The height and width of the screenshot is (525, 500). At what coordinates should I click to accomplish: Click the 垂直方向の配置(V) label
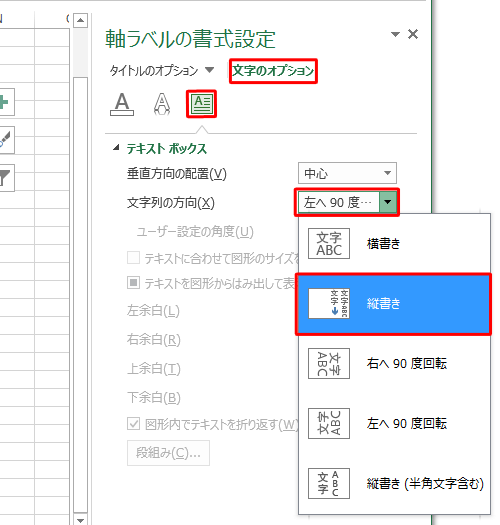[x=177, y=173]
